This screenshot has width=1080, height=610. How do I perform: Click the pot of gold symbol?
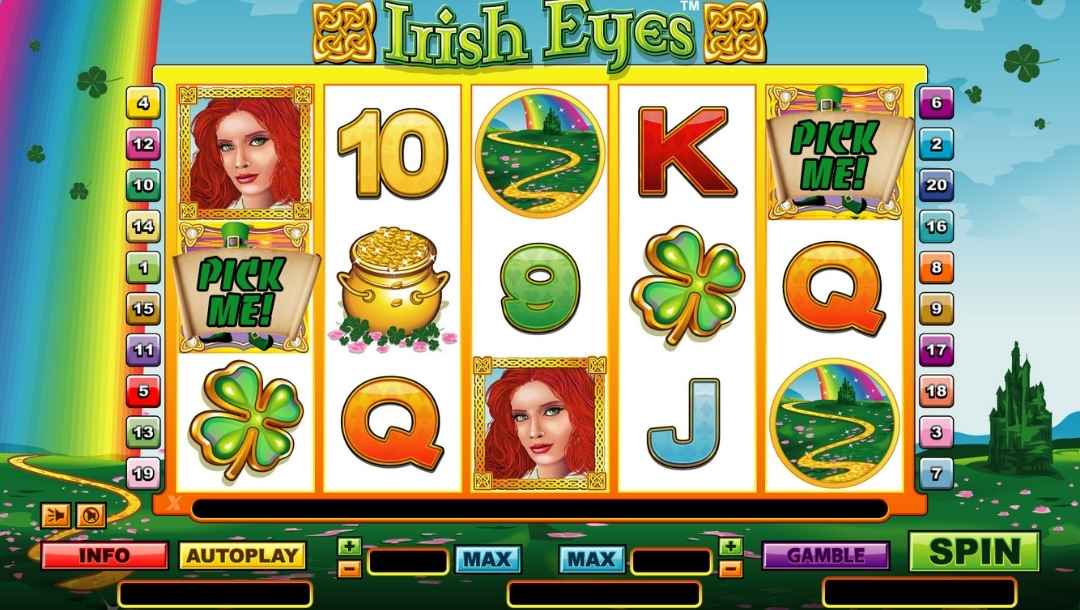pyautogui.click(x=393, y=288)
